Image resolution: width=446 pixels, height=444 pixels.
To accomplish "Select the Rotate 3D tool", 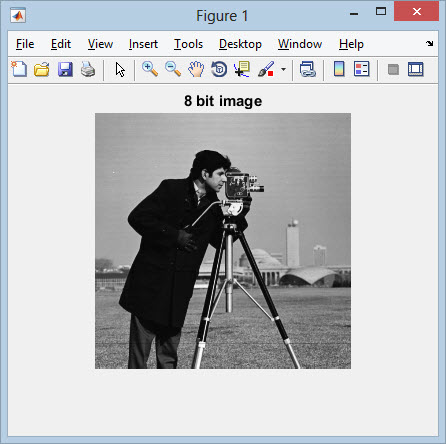I will tap(219, 69).
